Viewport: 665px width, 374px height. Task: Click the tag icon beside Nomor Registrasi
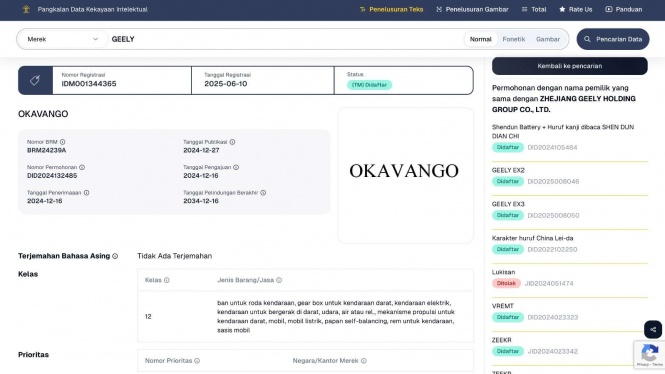coord(35,80)
